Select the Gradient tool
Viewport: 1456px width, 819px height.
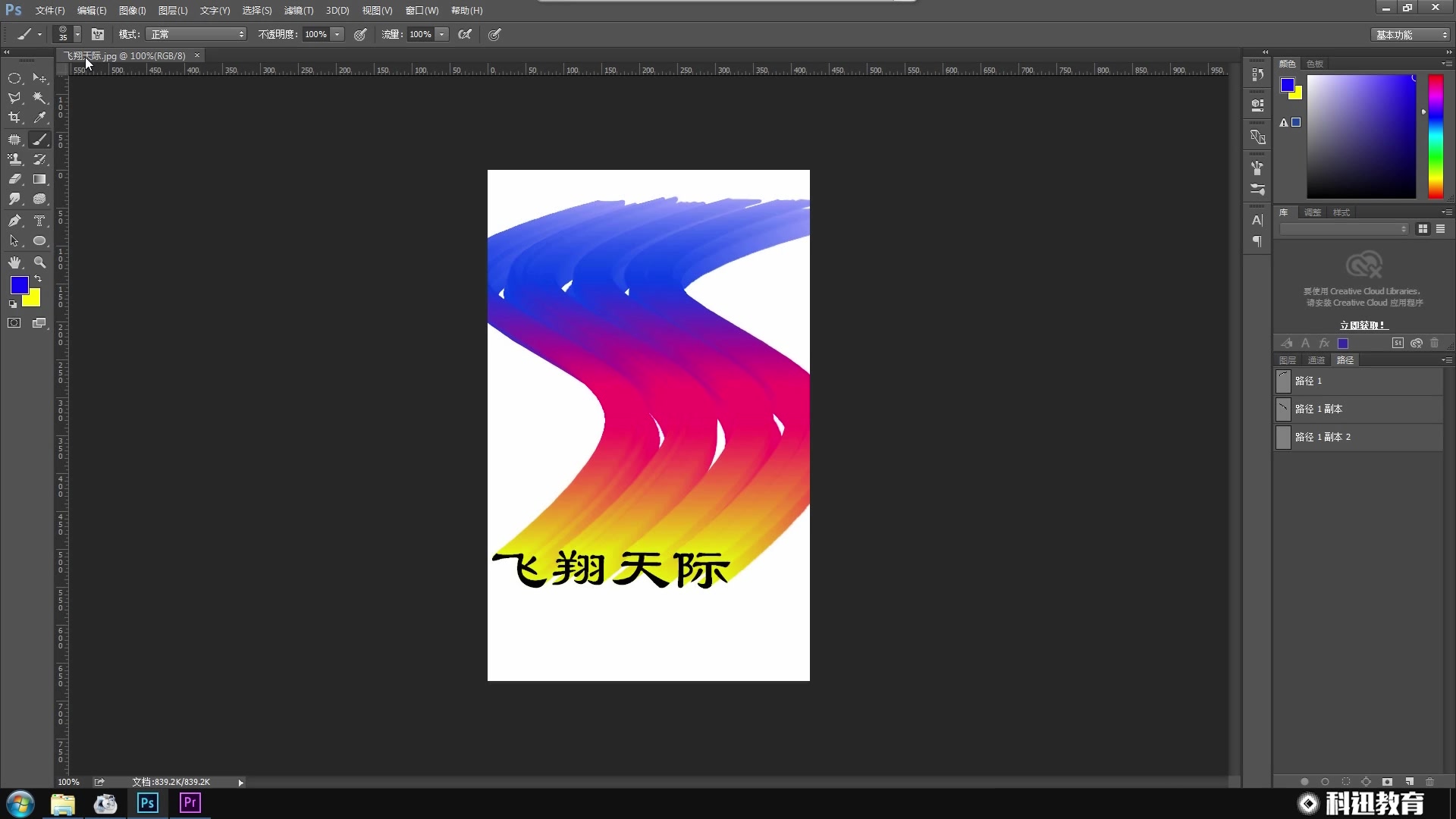(39, 179)
